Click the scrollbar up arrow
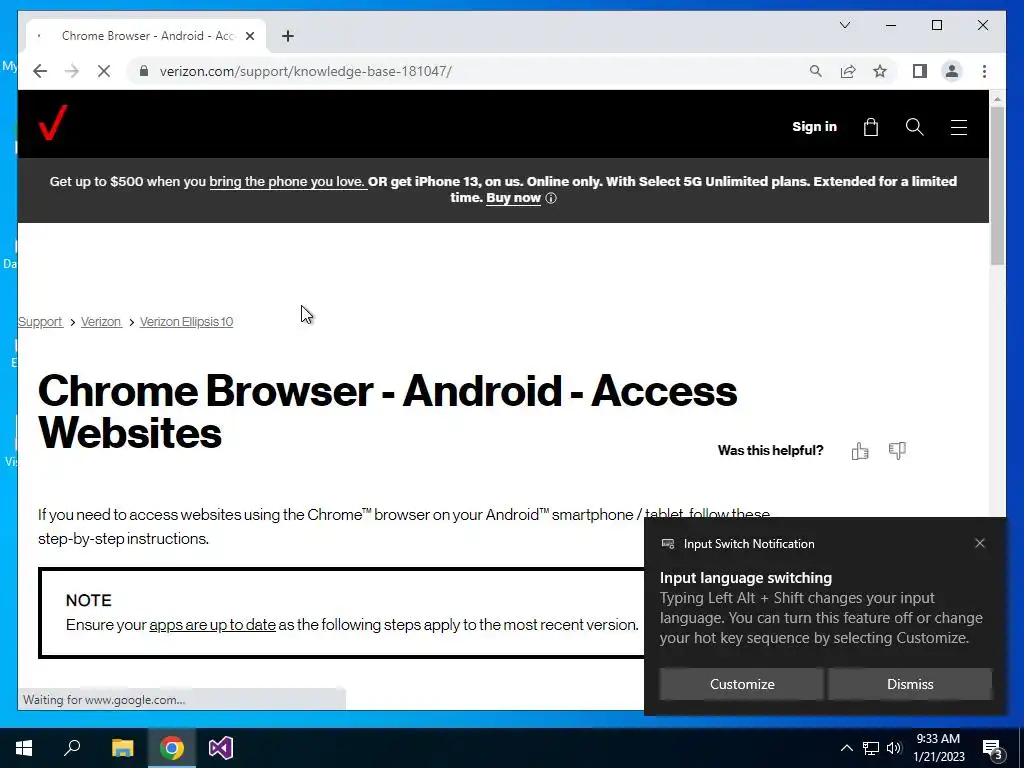Screen dimensions: 1024x768 997,99
